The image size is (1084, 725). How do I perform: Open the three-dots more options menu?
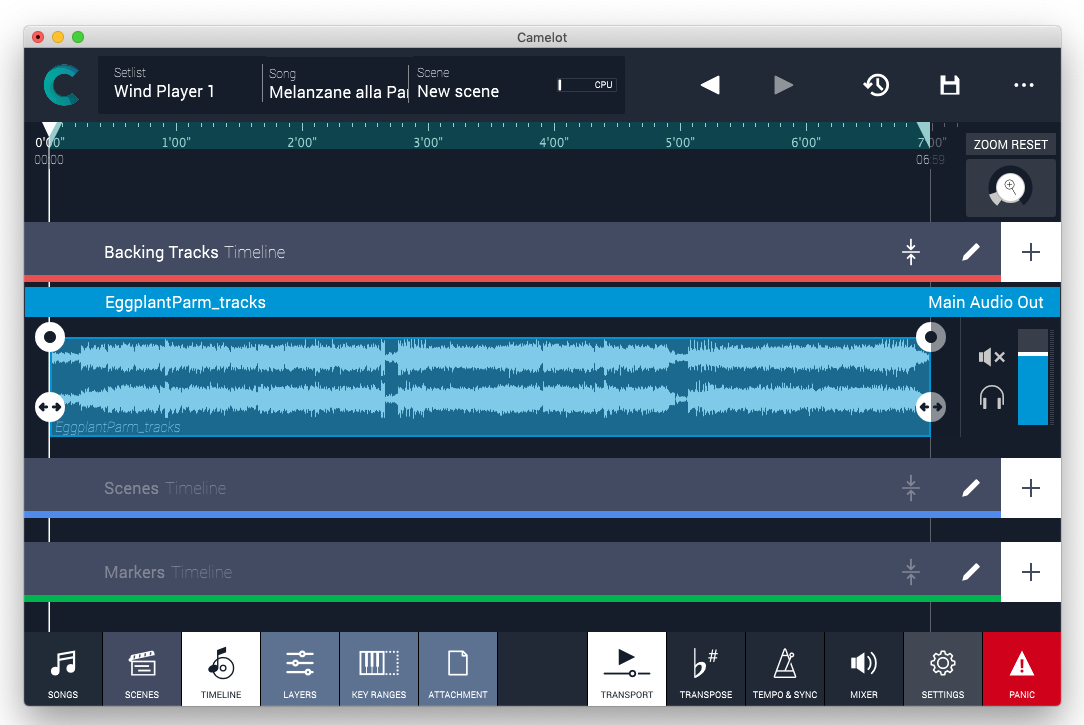tap(1023, 86)
